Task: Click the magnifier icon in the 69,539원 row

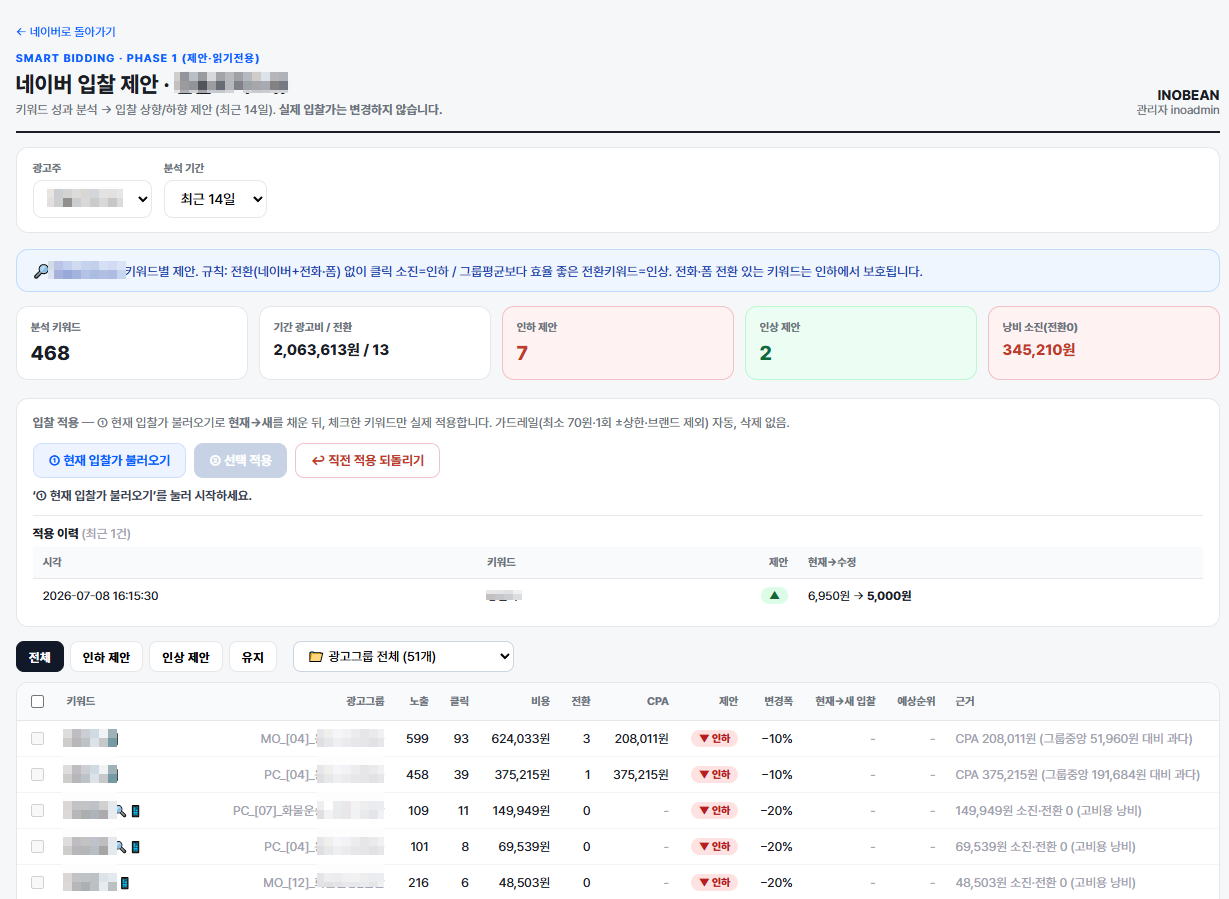Action: click(121, 847)
